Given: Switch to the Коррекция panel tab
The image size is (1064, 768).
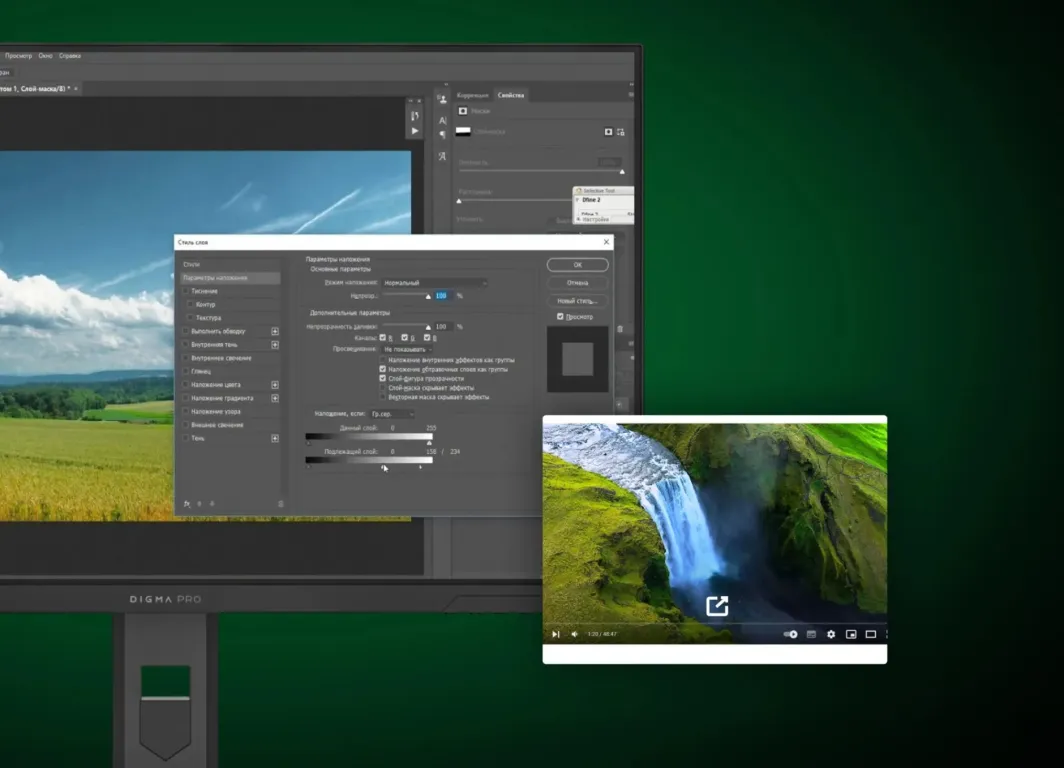Looking at the screenshot, I should (x=472, y=95).
